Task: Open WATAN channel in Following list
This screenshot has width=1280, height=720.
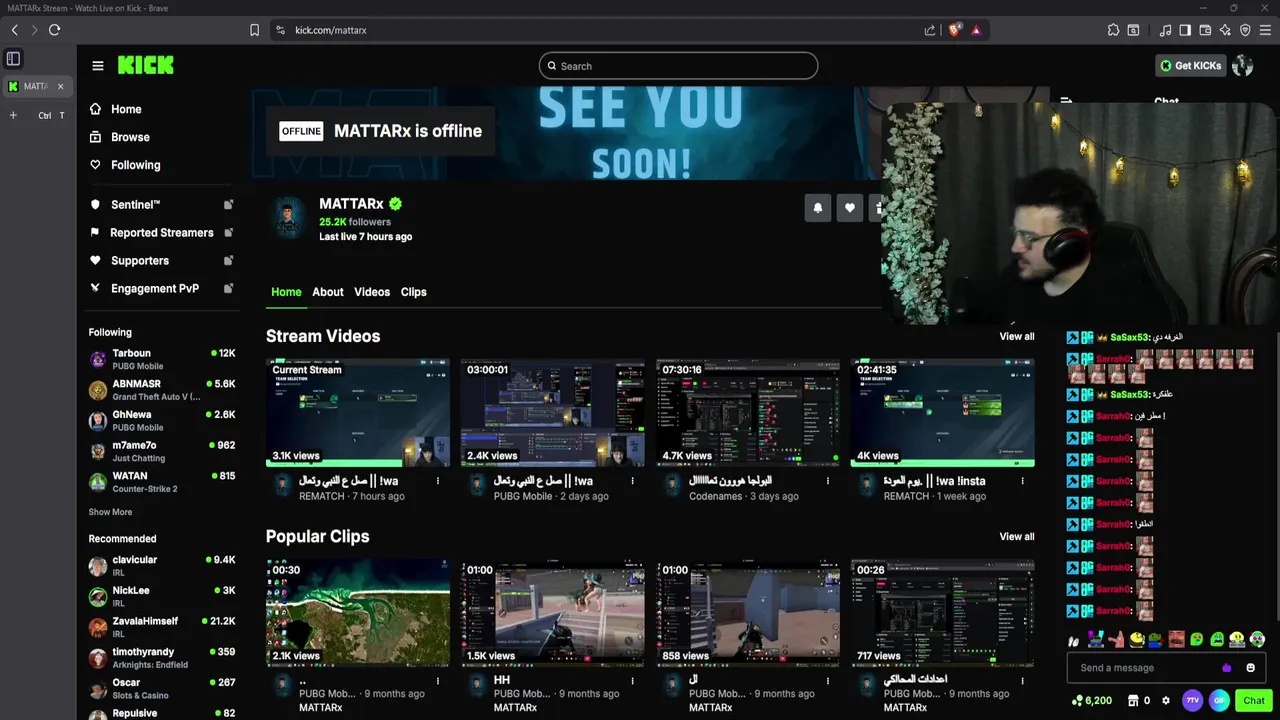Action: 162,482
